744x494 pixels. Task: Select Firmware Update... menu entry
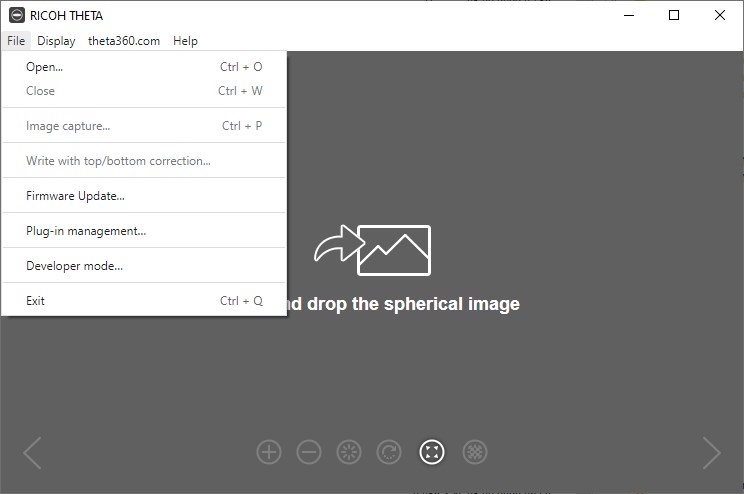tap(75, 196)
